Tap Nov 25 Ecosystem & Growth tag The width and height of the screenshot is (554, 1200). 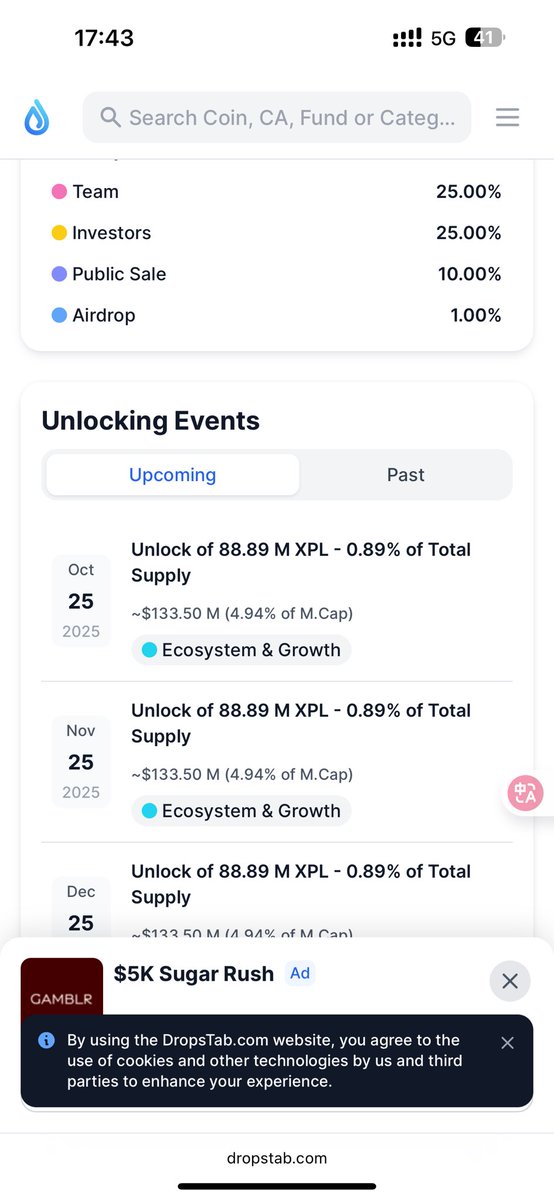241,811
